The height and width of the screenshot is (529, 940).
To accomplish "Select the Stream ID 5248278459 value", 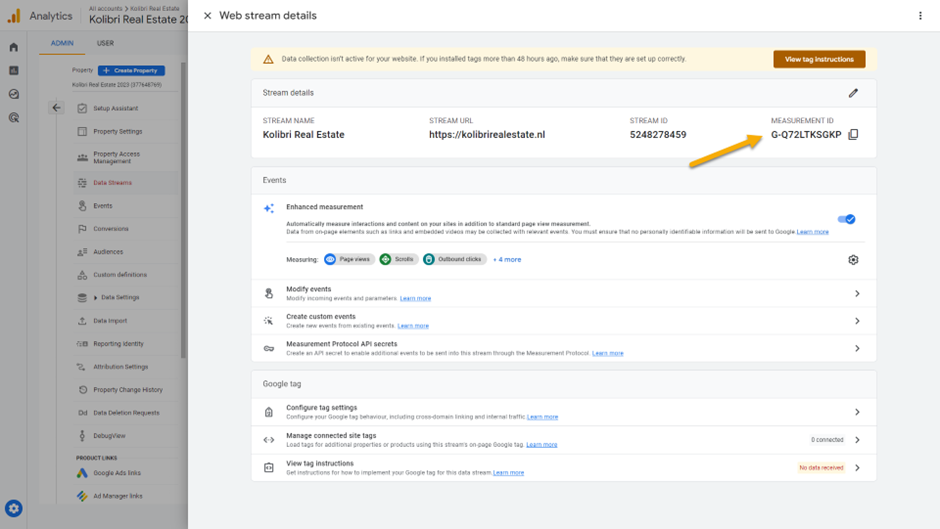I will (x=658, y=134).
